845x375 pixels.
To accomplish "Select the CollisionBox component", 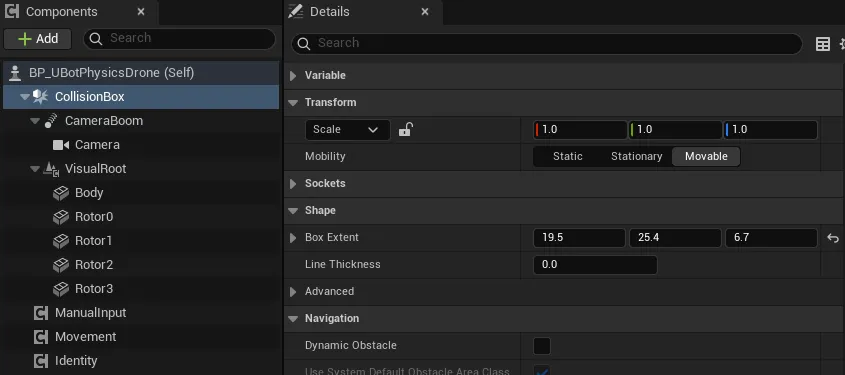I will point(141,97).
